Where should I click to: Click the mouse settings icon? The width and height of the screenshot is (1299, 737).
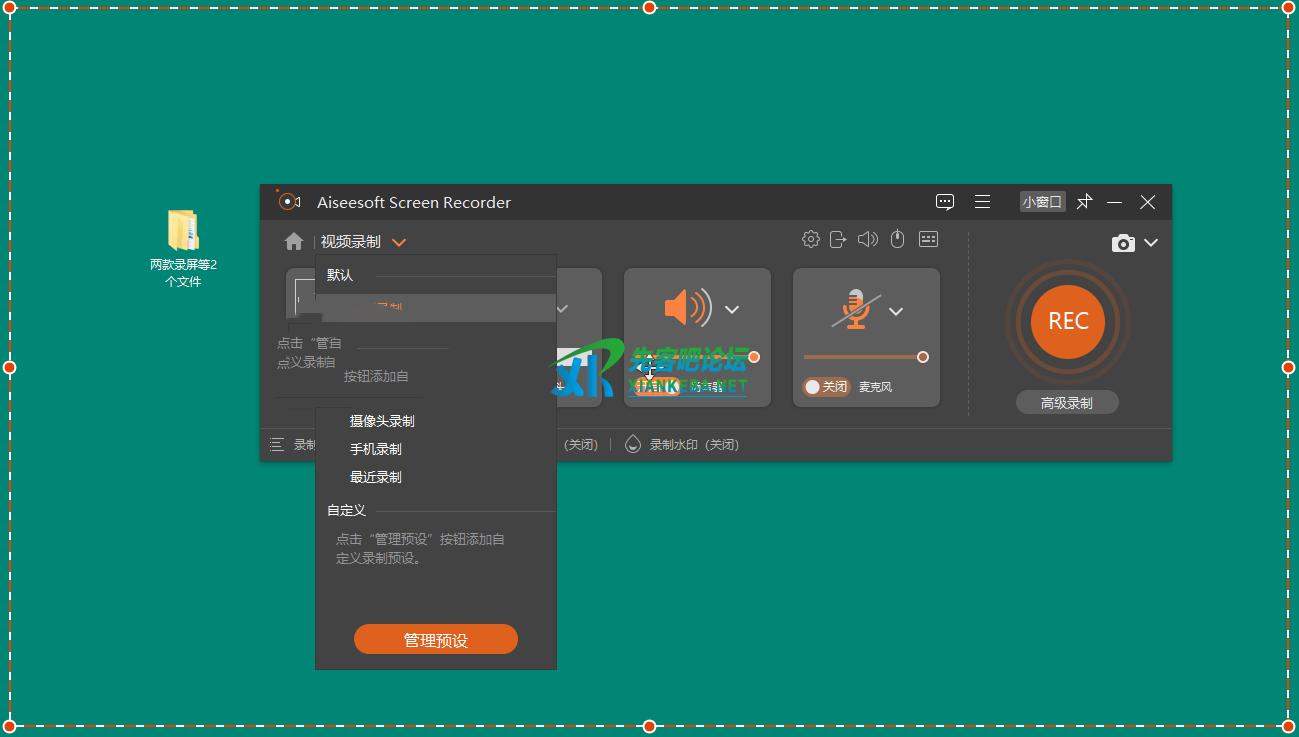(x=898, y=239)
